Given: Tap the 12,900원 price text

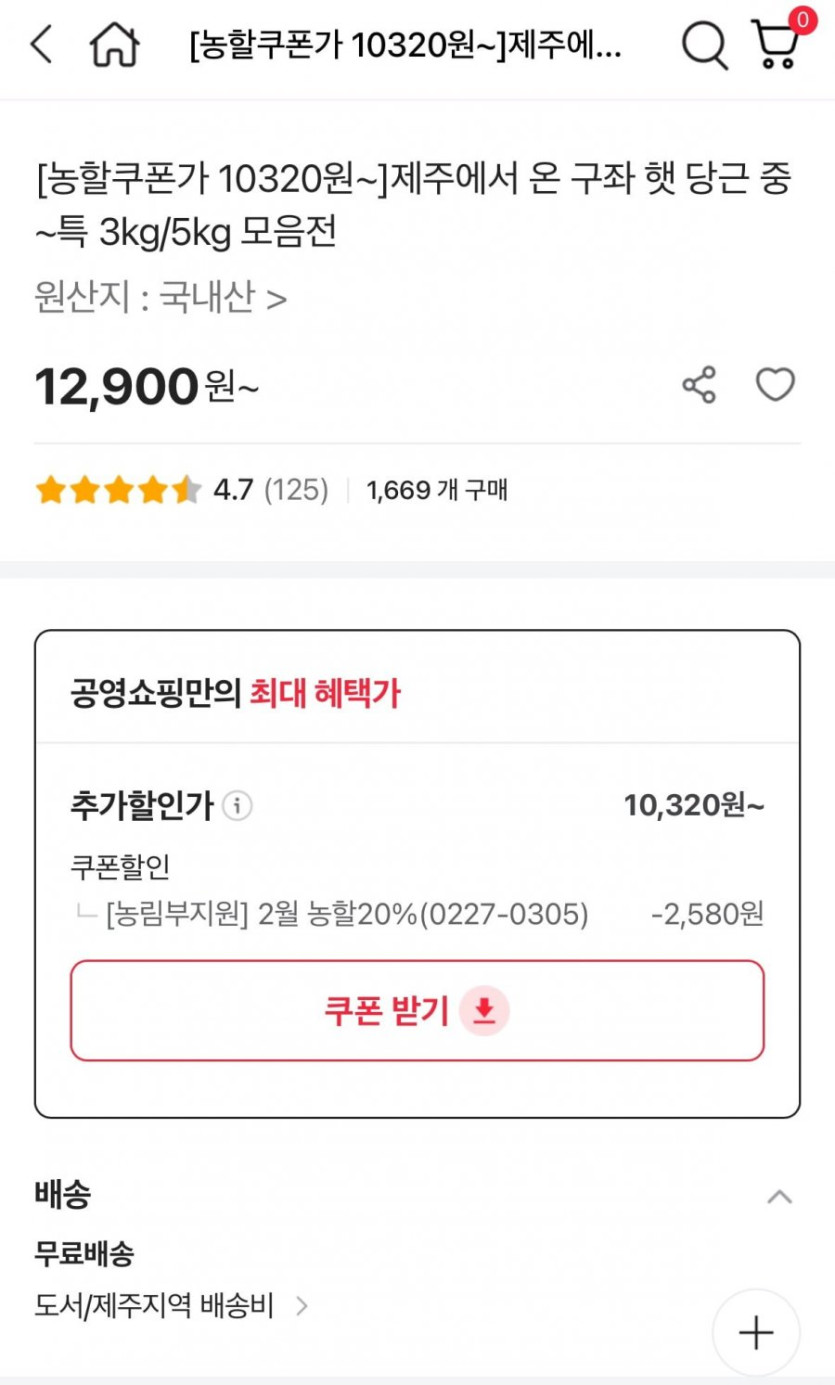Looking at the screenshot, I should point(146,386).
